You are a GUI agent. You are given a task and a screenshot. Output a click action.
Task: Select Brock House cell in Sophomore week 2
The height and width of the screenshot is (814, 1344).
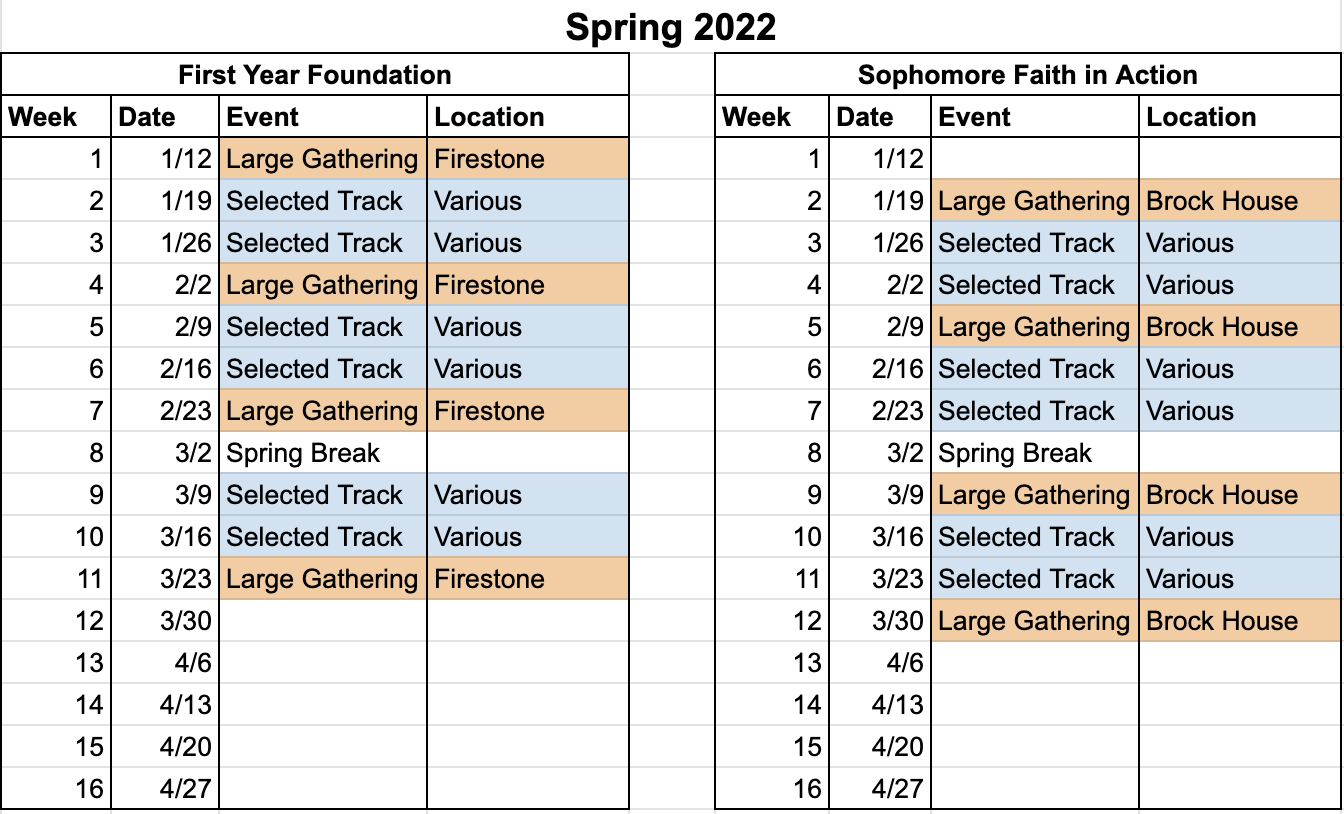(1238, 201)
